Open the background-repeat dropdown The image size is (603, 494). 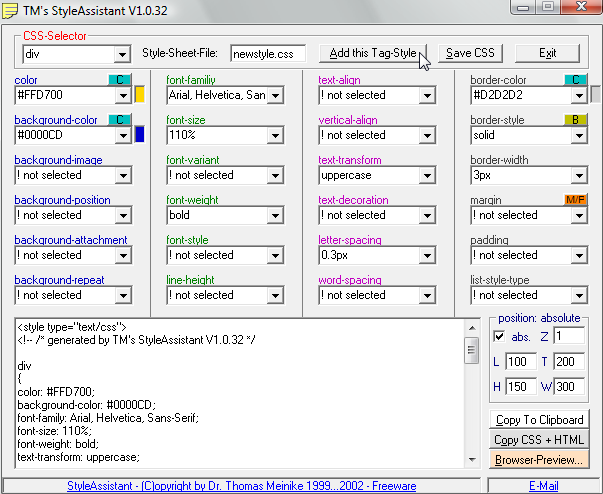[x=123, y=295]
